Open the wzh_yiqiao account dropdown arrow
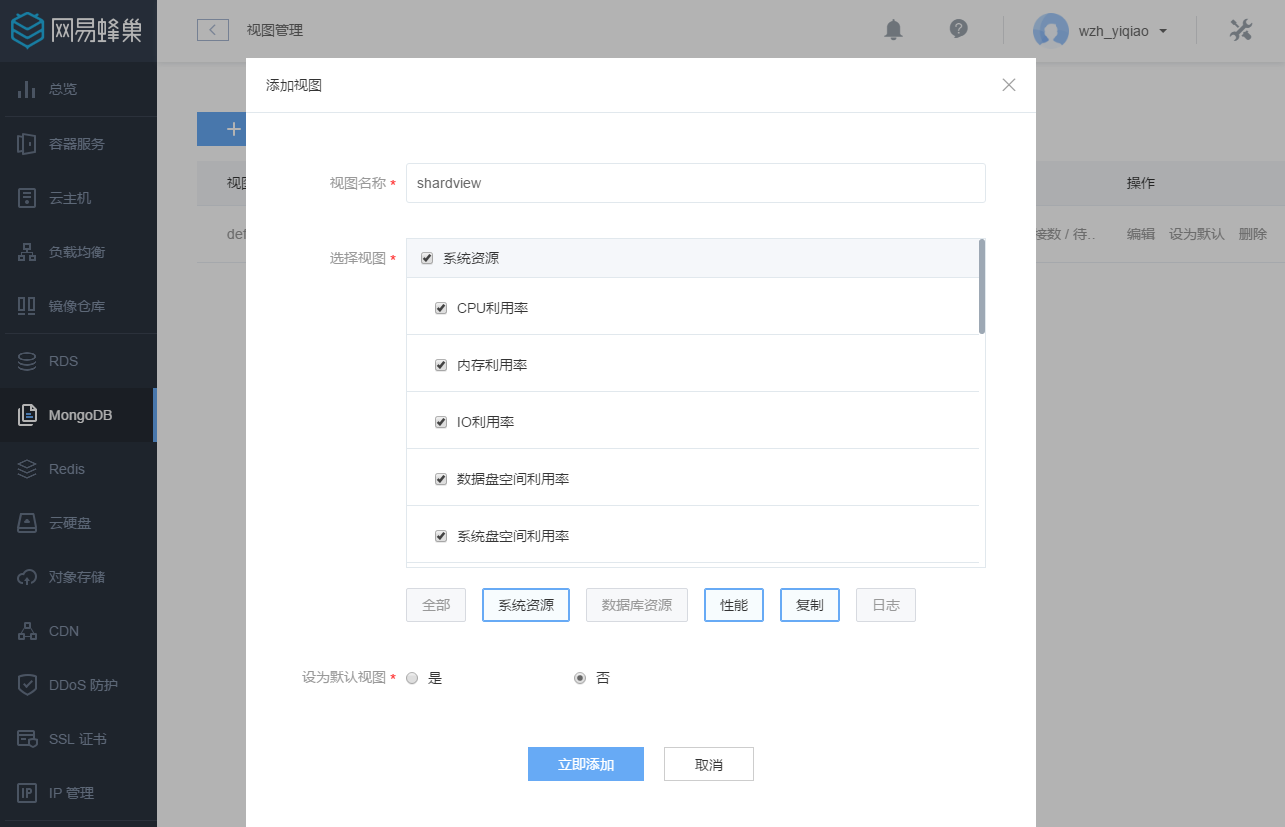Viewport: 1285px width, 827px height. (x=1163, y=31)
